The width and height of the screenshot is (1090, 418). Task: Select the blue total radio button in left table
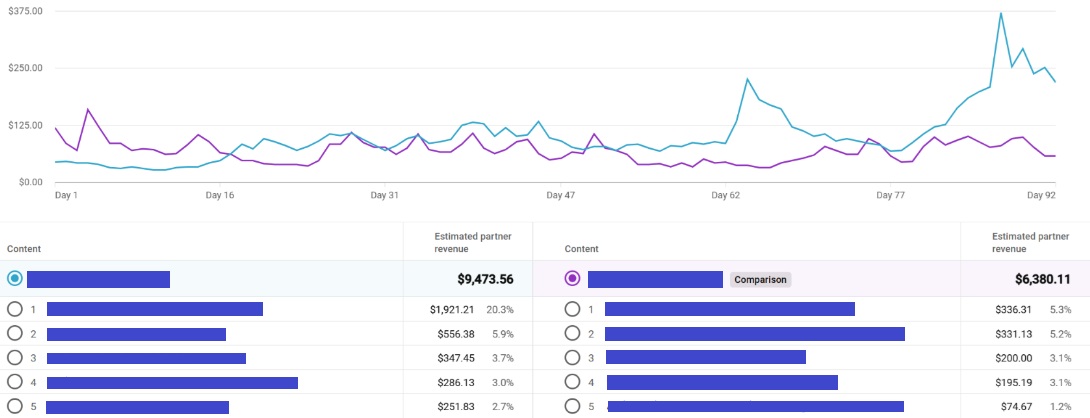[x=15, y=279]
